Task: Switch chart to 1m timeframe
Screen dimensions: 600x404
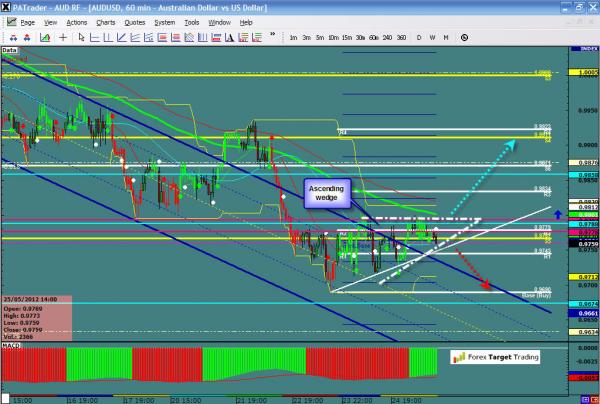Action: 293,37
